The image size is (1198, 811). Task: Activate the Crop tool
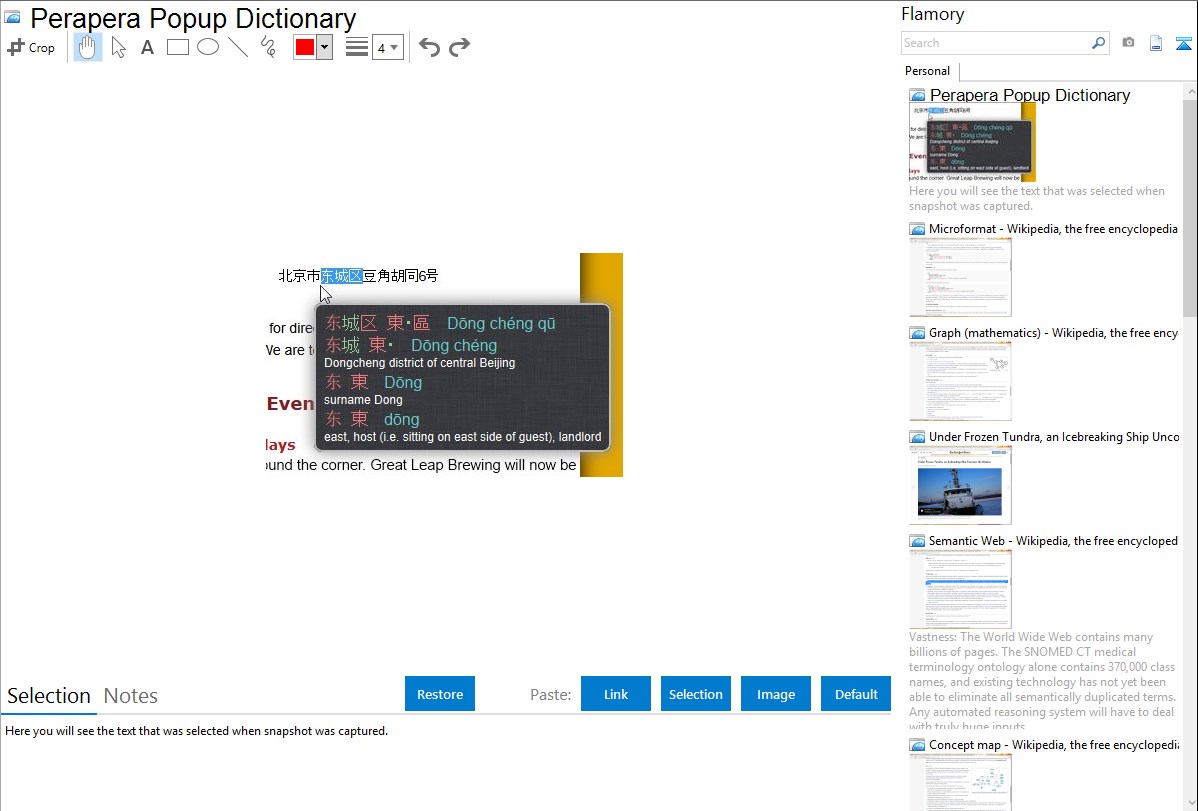pos(31,47)
